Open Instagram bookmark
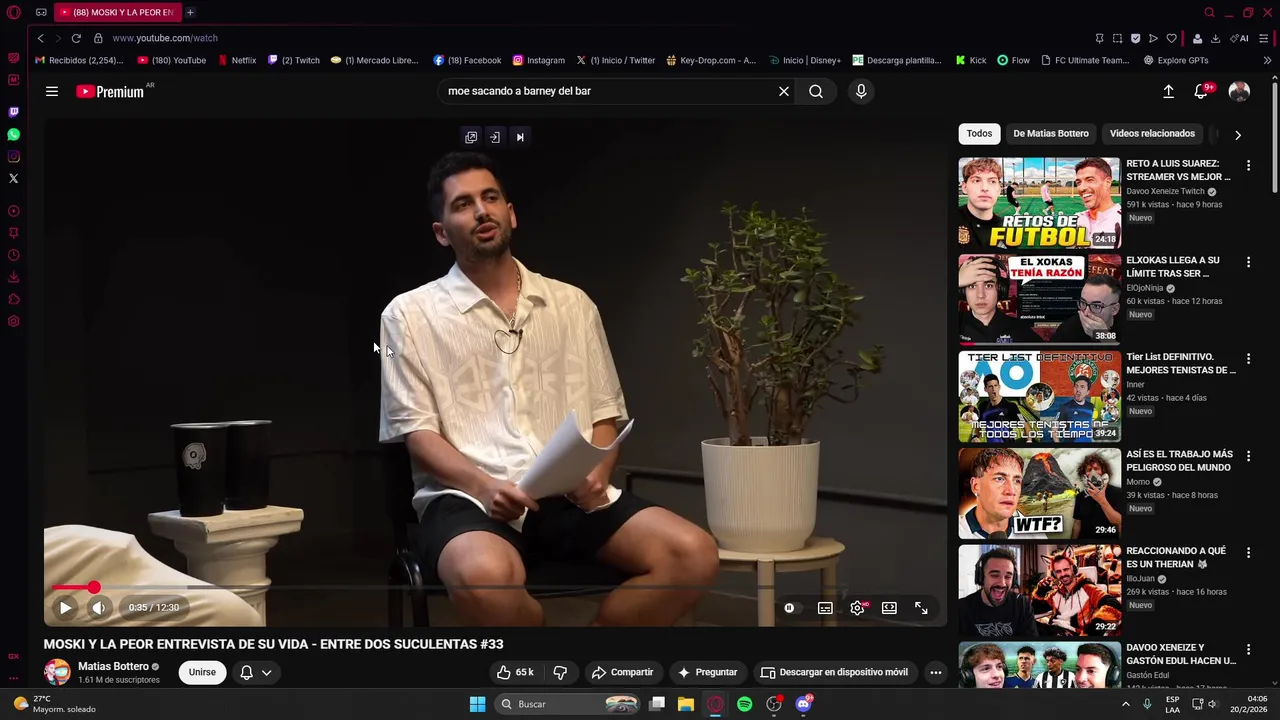 tap(538, 60)
